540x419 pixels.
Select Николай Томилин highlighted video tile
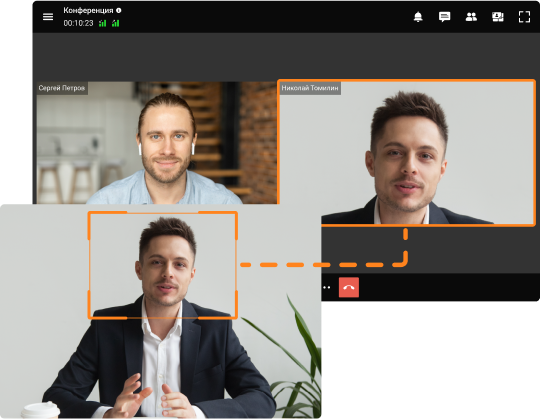(406, 153)
